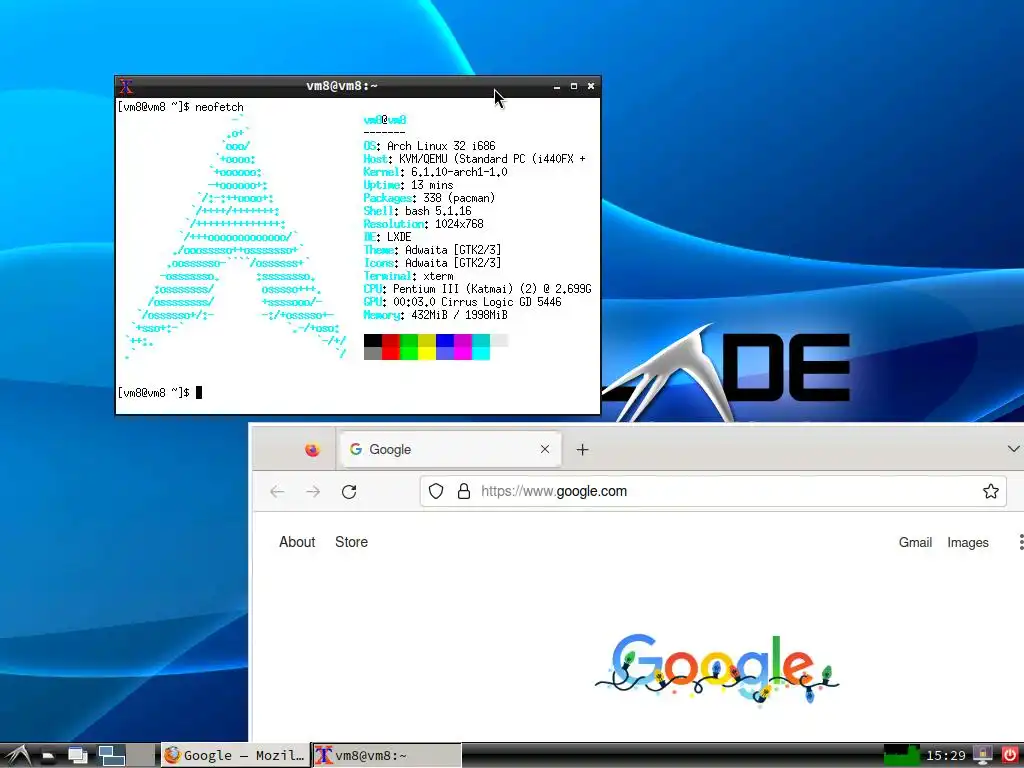The image size is (1024, 768).
Task: Click the Host: KVM/QEMU line
Action: tap(474, 159)
